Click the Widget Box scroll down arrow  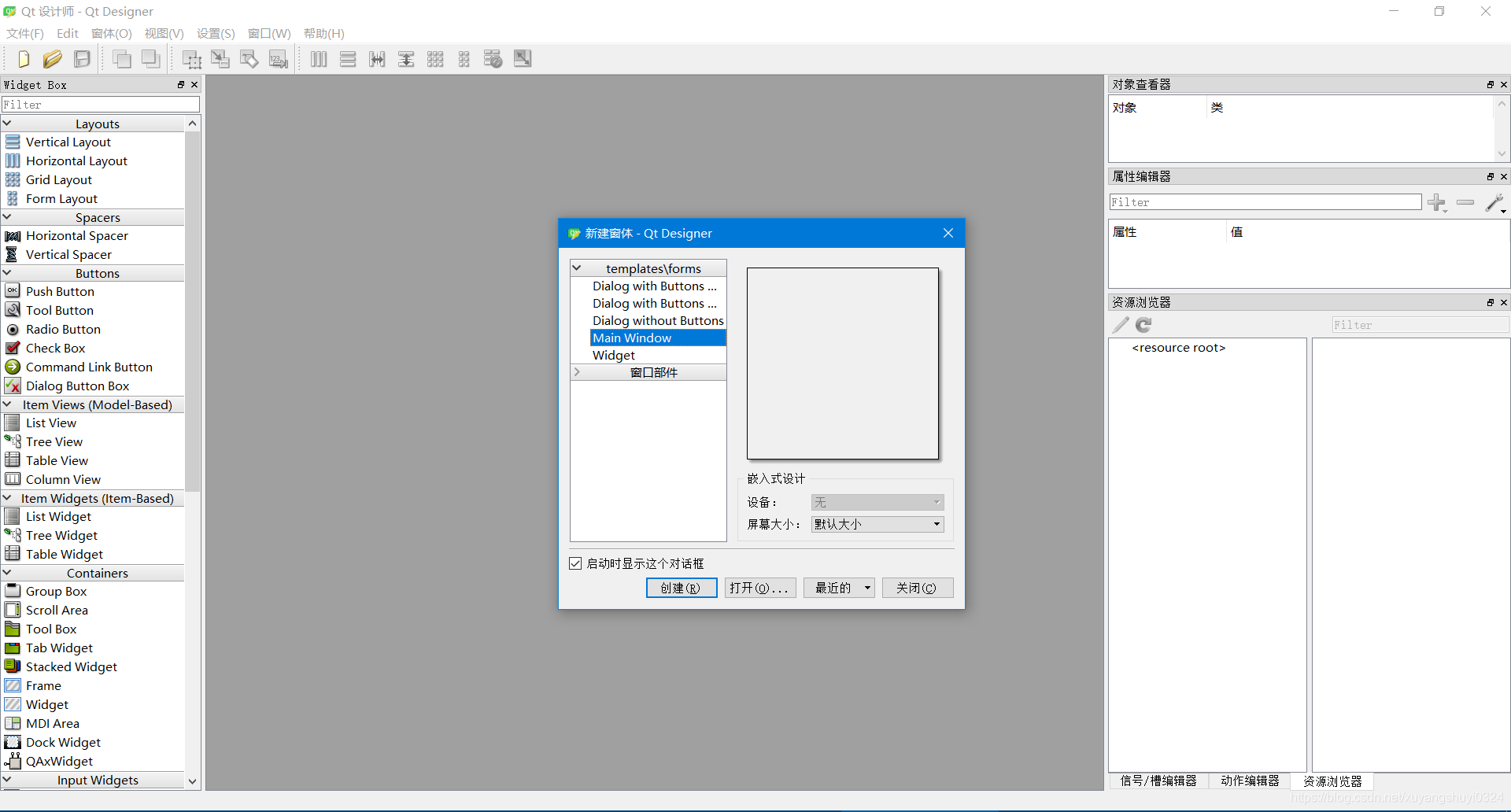192,781
